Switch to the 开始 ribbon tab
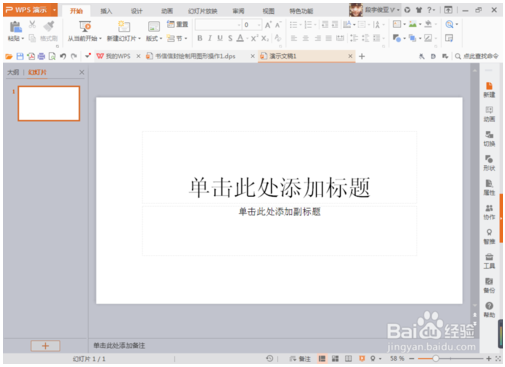This screenshot has height=367, width=505. coord(76,11)
